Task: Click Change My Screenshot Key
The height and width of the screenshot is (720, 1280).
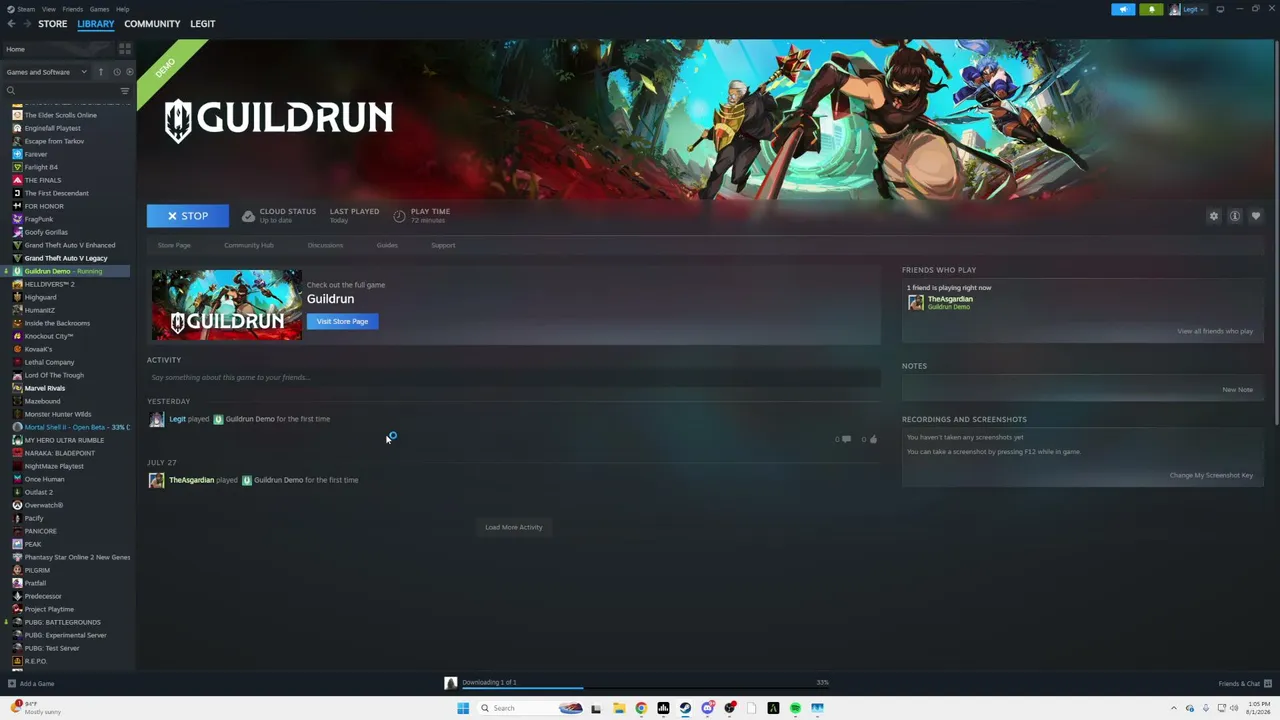Action: point(1211,475)
